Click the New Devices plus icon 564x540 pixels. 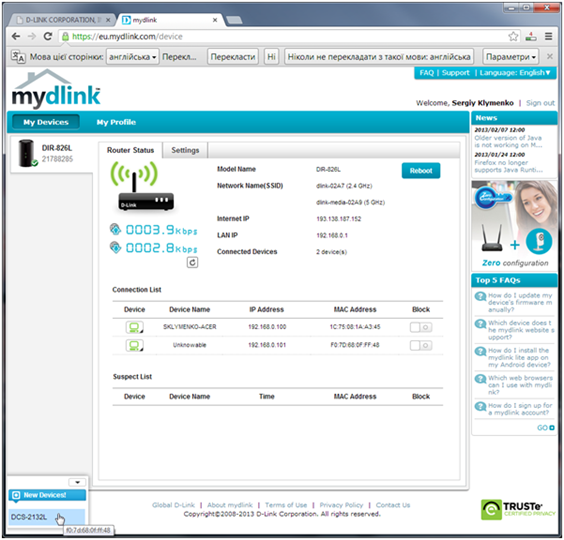point(16,495)
